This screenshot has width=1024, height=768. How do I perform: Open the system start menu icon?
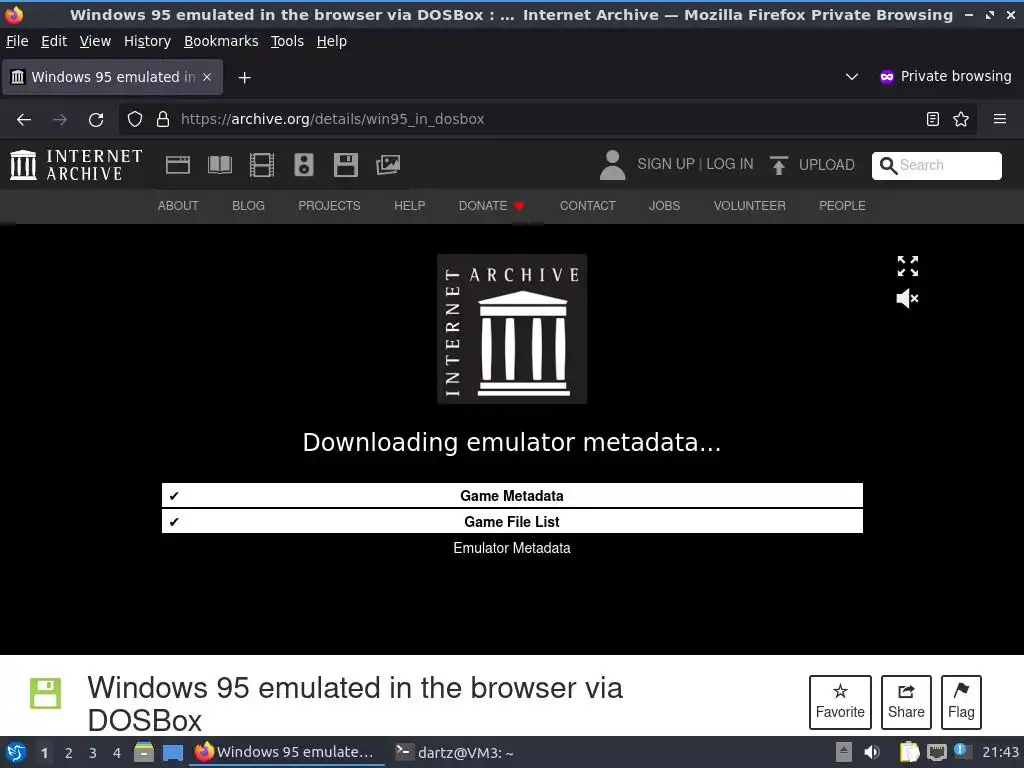(16, 752)
